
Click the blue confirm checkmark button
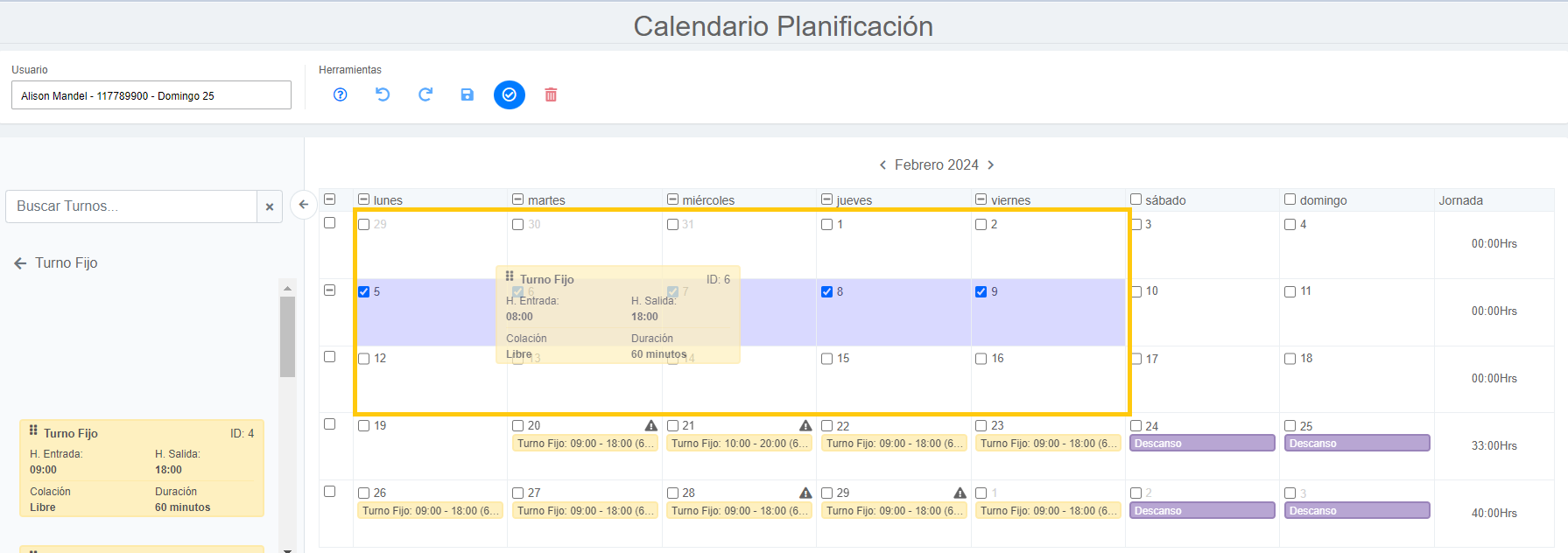(x=510, y=94)
